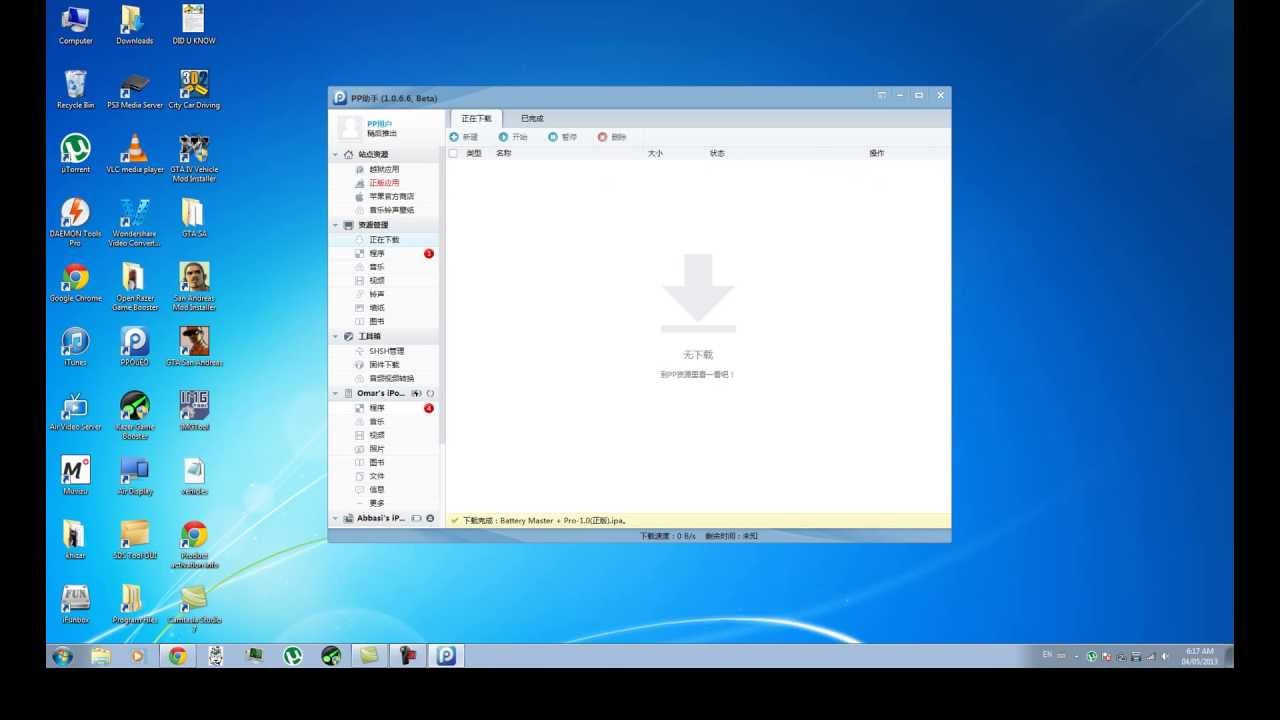Collapse the Omar's iPo... device section

(x=335, y=394)
